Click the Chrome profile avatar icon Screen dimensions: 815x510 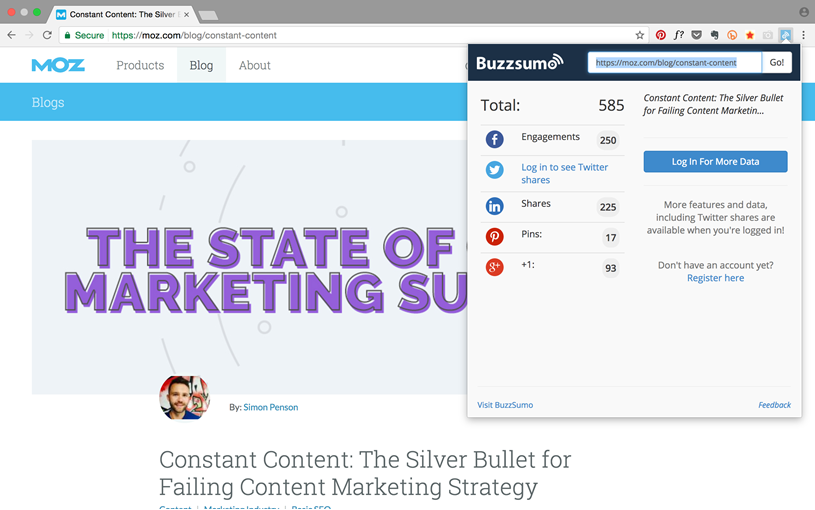pos(804,12)
